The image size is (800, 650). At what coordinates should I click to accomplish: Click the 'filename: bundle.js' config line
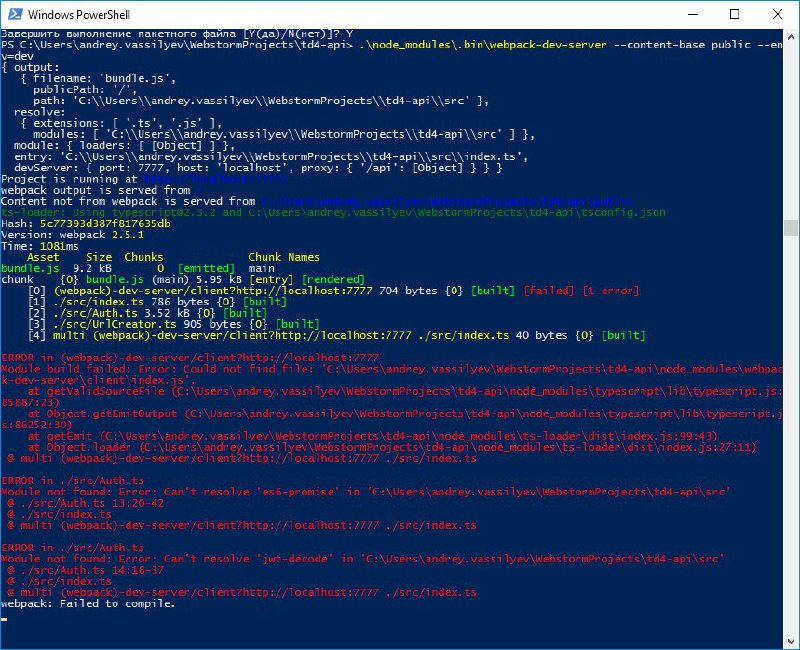tap(98, 79)
